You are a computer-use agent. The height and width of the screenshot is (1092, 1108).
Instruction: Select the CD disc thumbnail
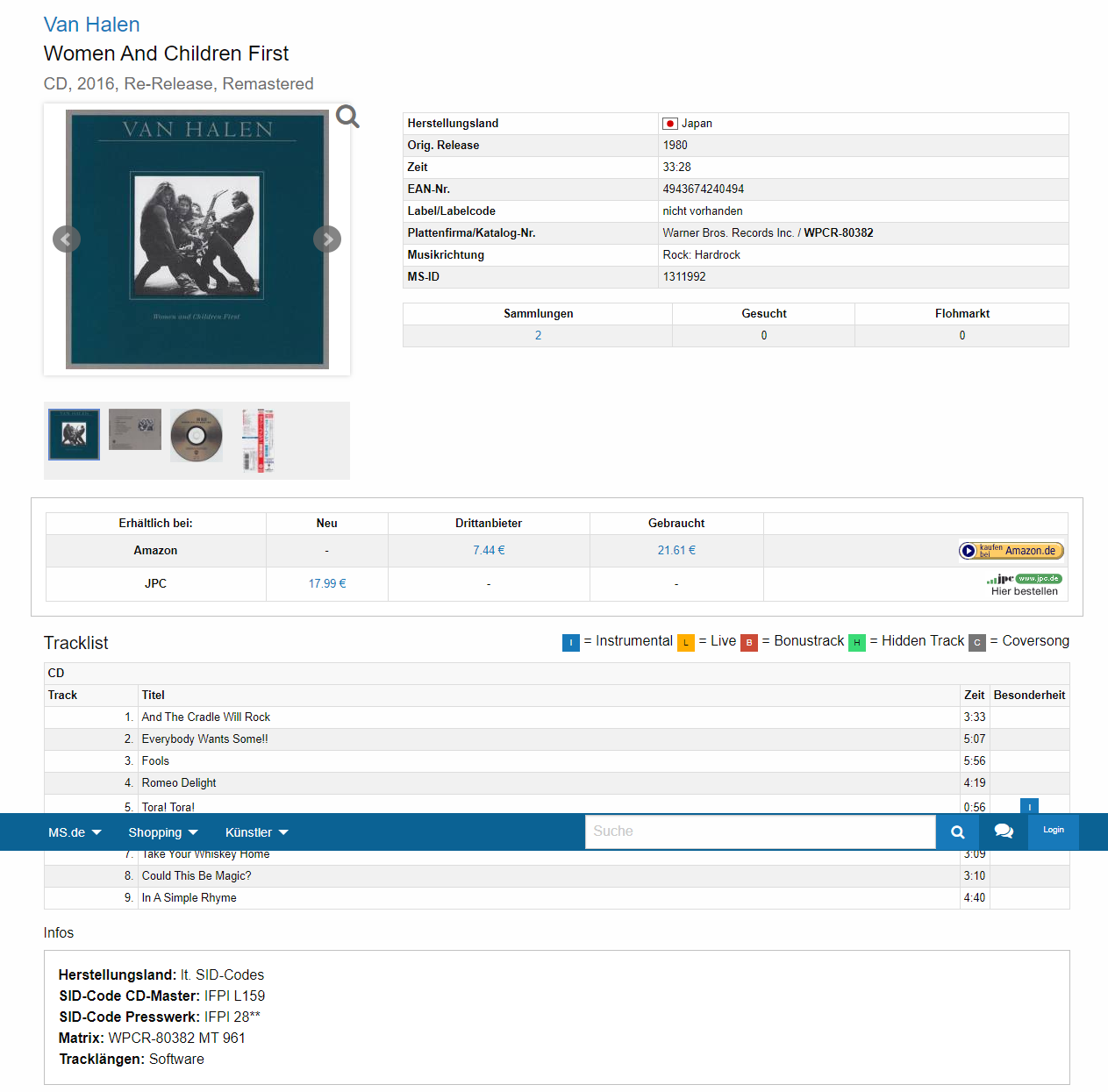[x=197, y=435]
